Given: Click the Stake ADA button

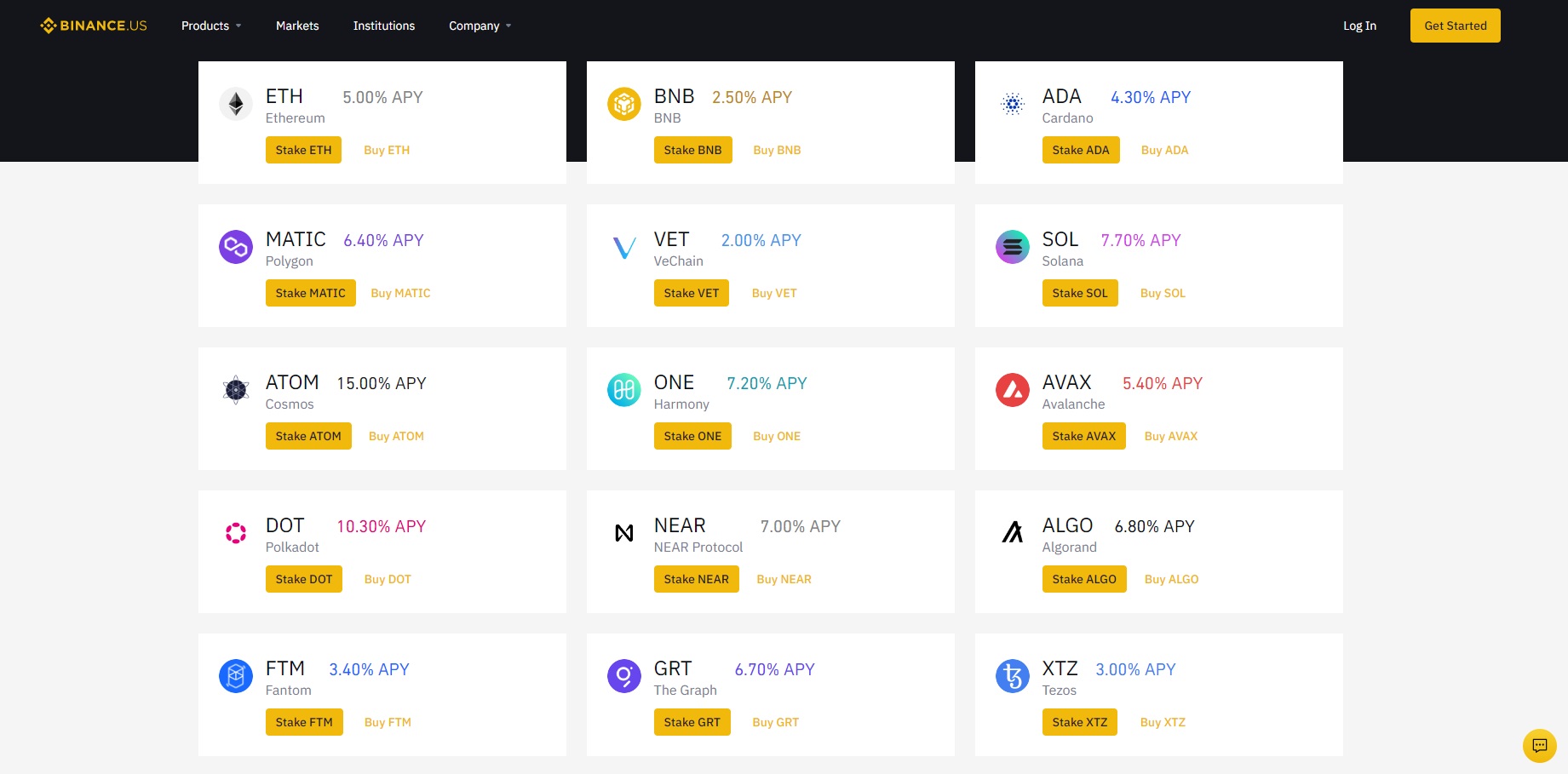Looking at the screenshot, I should (1081, 150).
